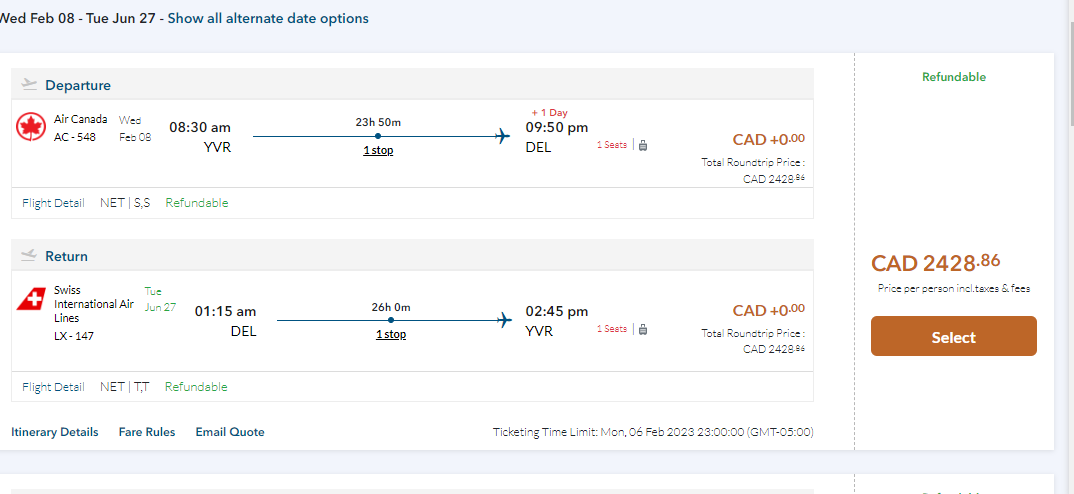Click the baggage icon on the departure flight
The height and width of the screenshot is (494, 1074).
point(643,145)
